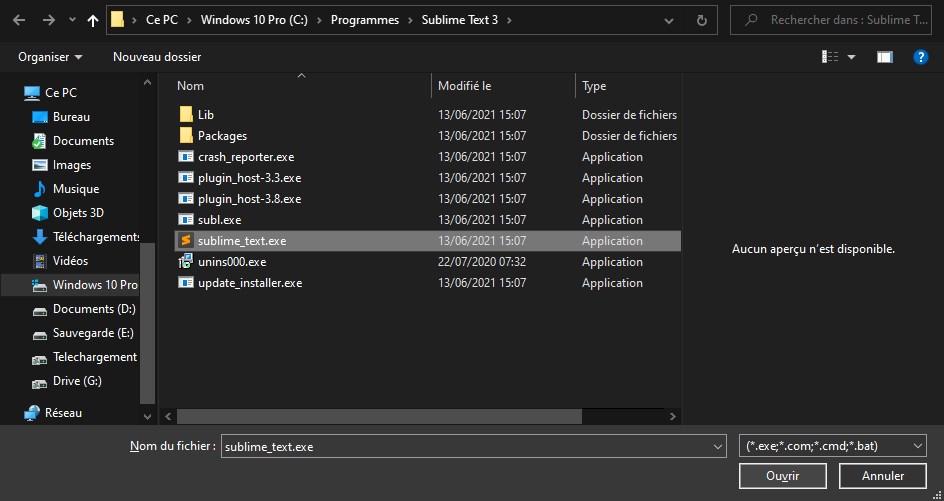
Task: Click the Annuler button
Action: pos(883,476)
